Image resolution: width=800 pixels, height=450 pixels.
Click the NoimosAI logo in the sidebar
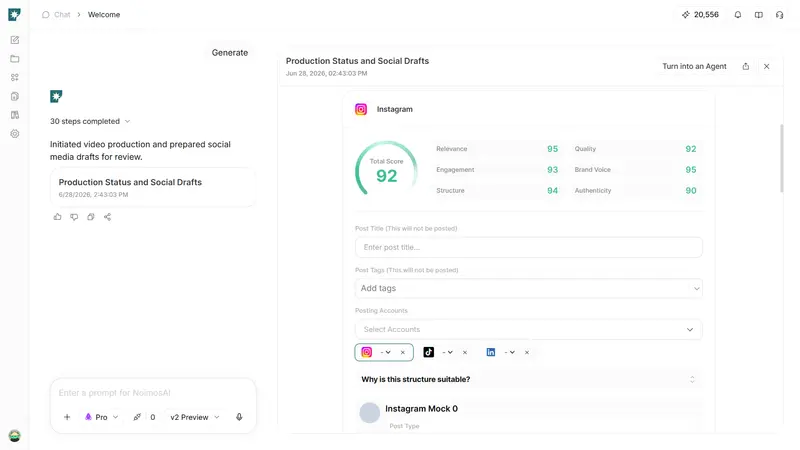14,15
